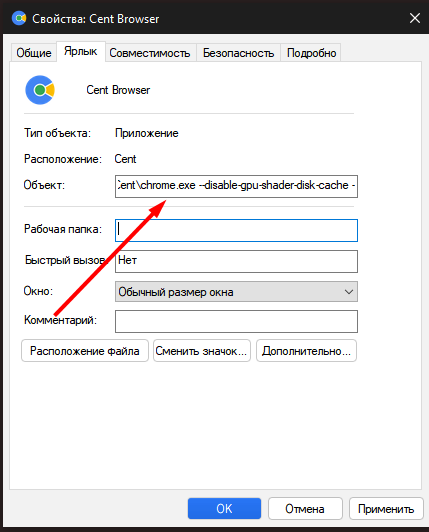Click the dropdown chevron of Обычный размер окна
The width and height of the screenshot is (429, 532).
coord(349,292)
